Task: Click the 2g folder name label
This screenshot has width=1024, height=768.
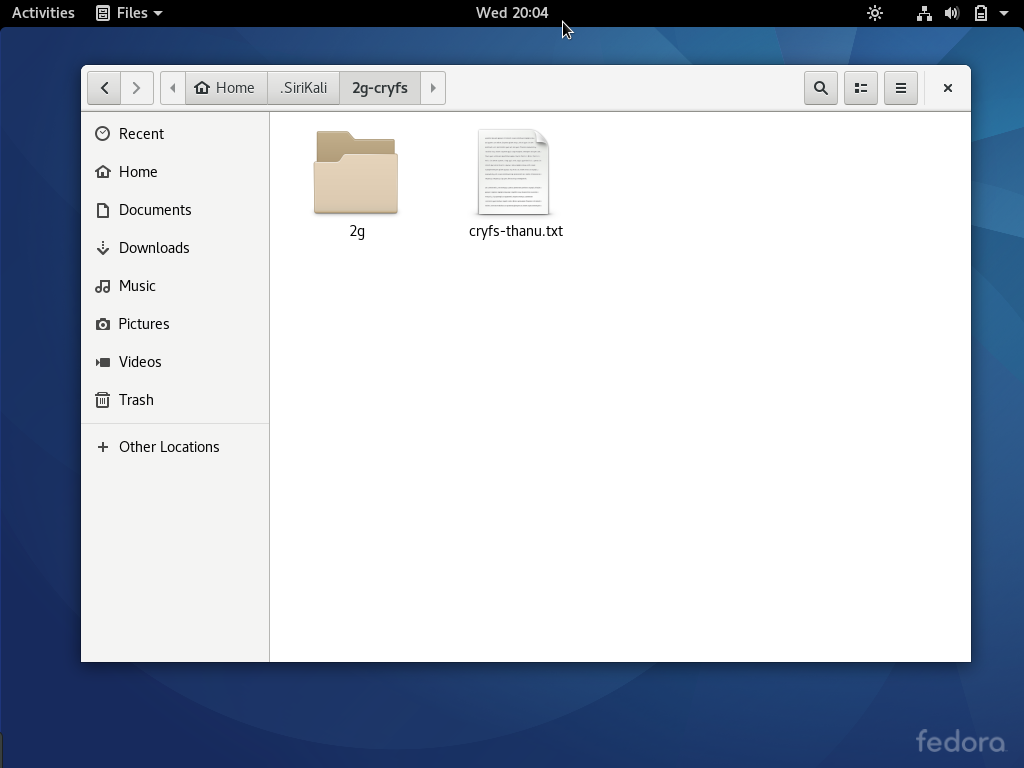Action: (357, 231)
